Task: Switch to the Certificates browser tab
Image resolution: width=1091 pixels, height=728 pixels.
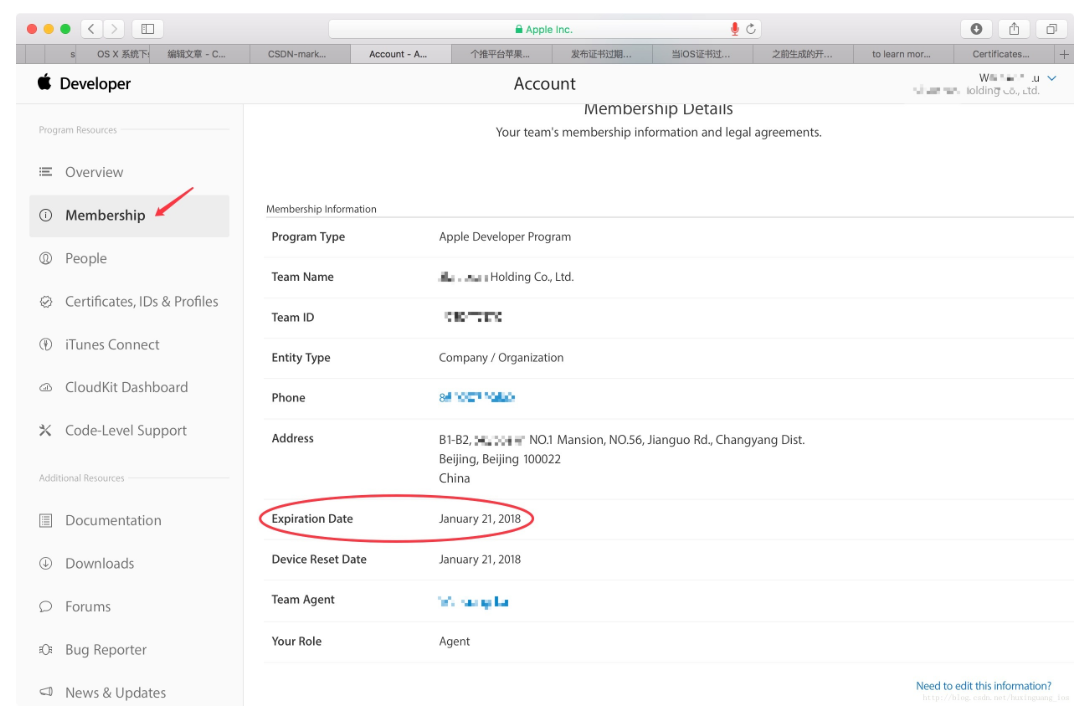Action: pos(1000,53)
